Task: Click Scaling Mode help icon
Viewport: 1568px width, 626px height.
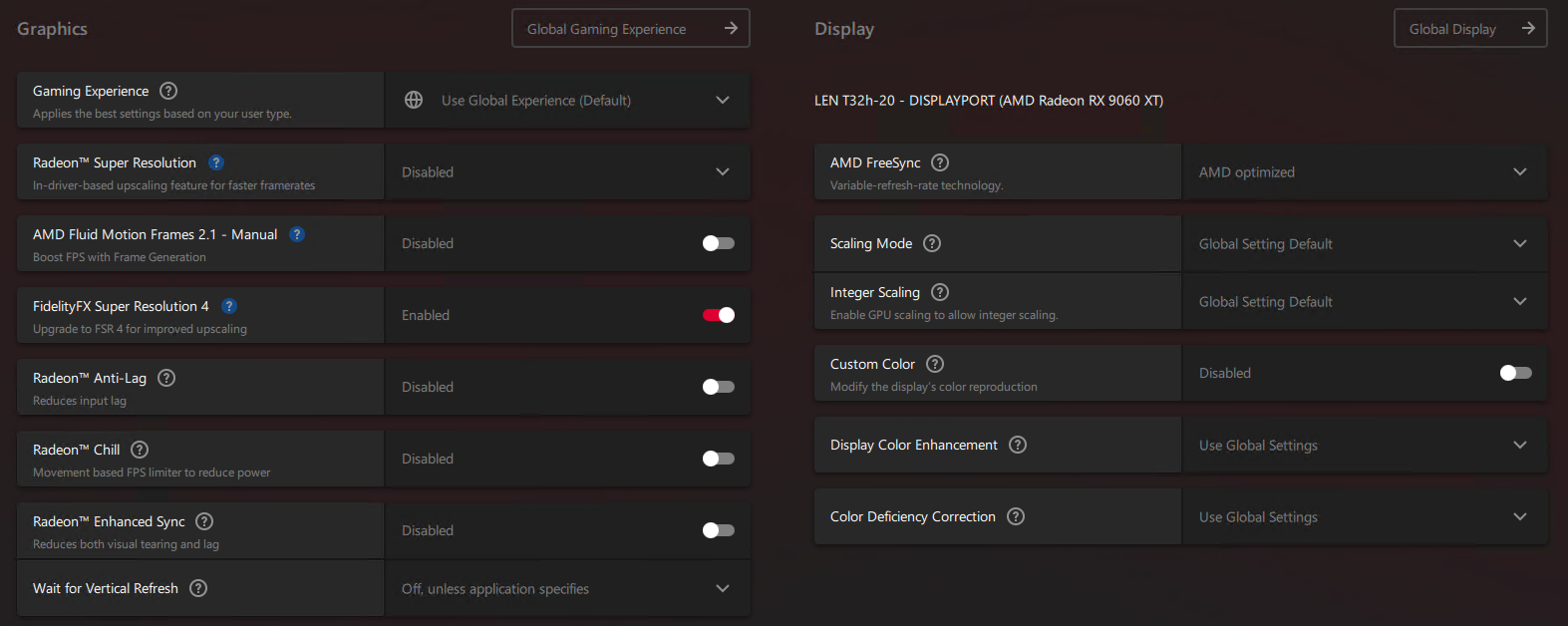Action: [932, 243]
